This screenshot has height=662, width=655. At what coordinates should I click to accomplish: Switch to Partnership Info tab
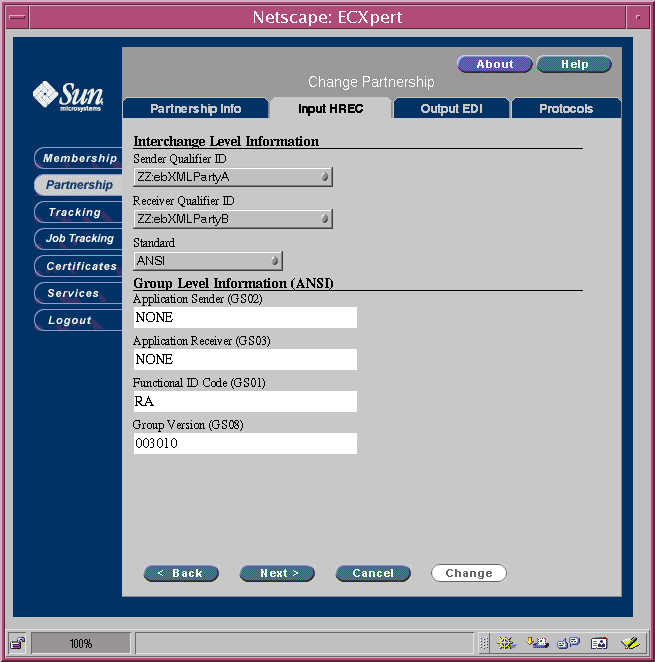[x=196, y=109]
